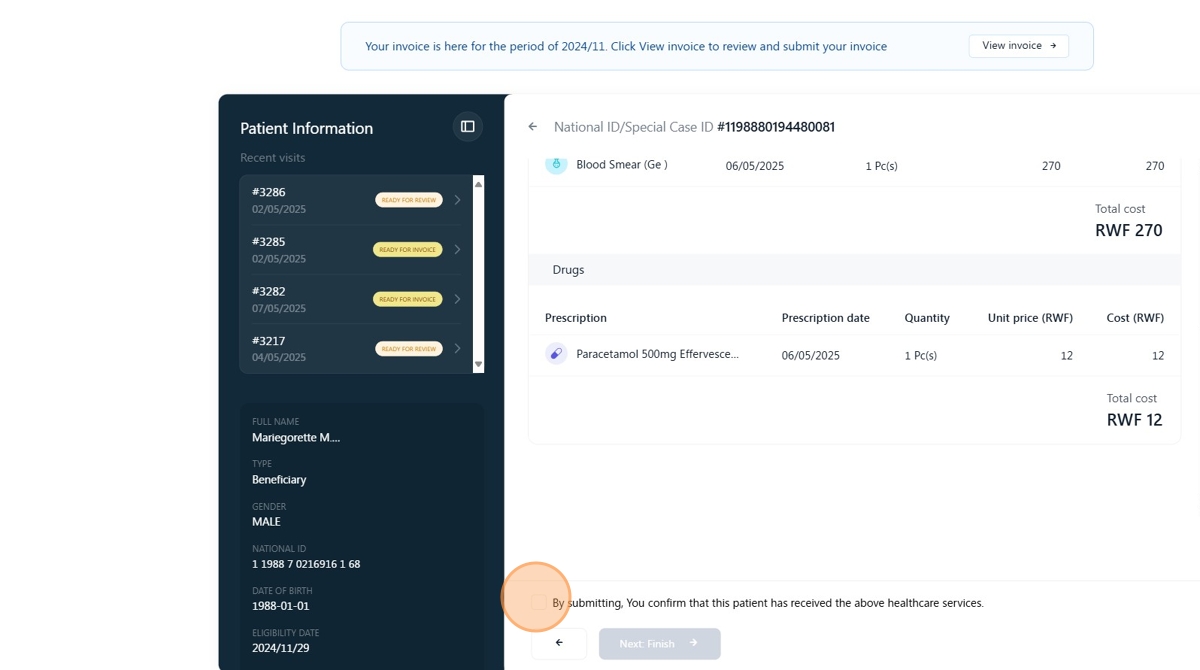Tick the confirmation checkbox for submitting
This screenshot has width=1200, height=670.
pos(538,603)
